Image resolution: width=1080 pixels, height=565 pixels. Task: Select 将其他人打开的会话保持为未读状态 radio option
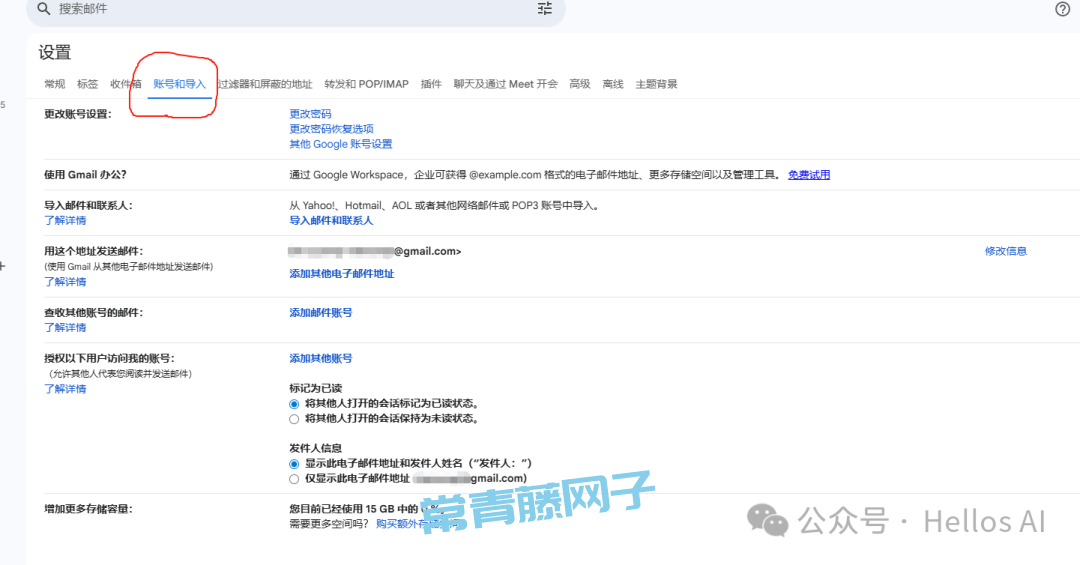(294, 419)
